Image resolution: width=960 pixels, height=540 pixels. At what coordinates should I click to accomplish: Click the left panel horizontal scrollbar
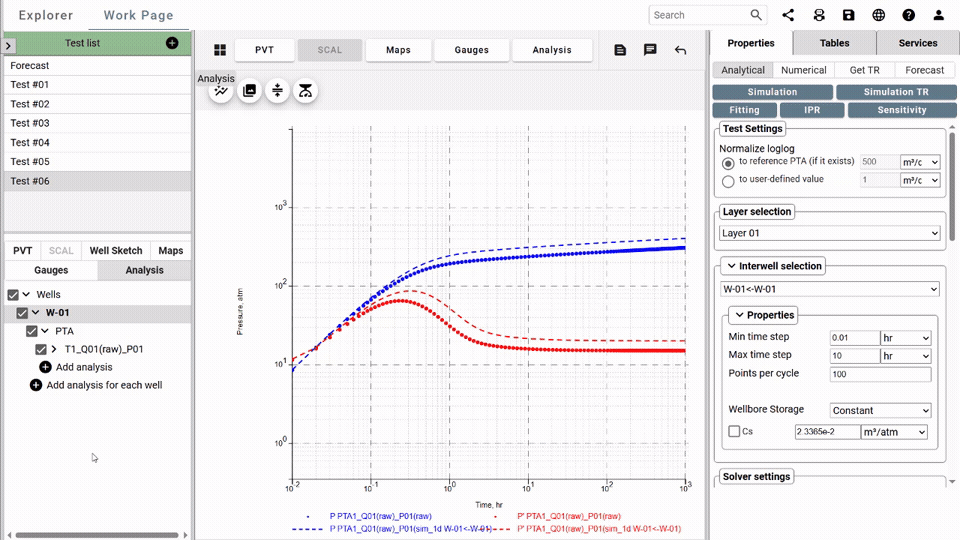coord(97,535)
